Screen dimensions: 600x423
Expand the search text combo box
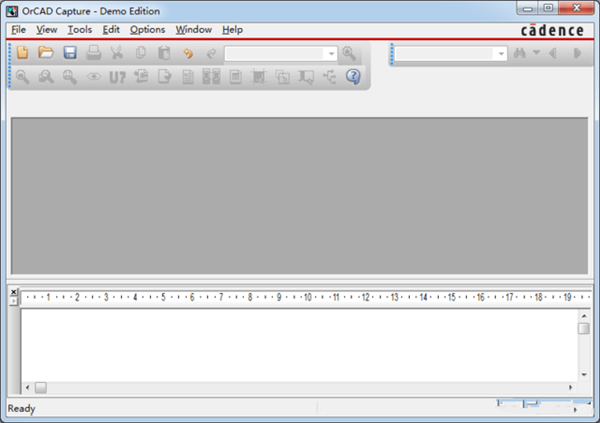tap(501, 54)
